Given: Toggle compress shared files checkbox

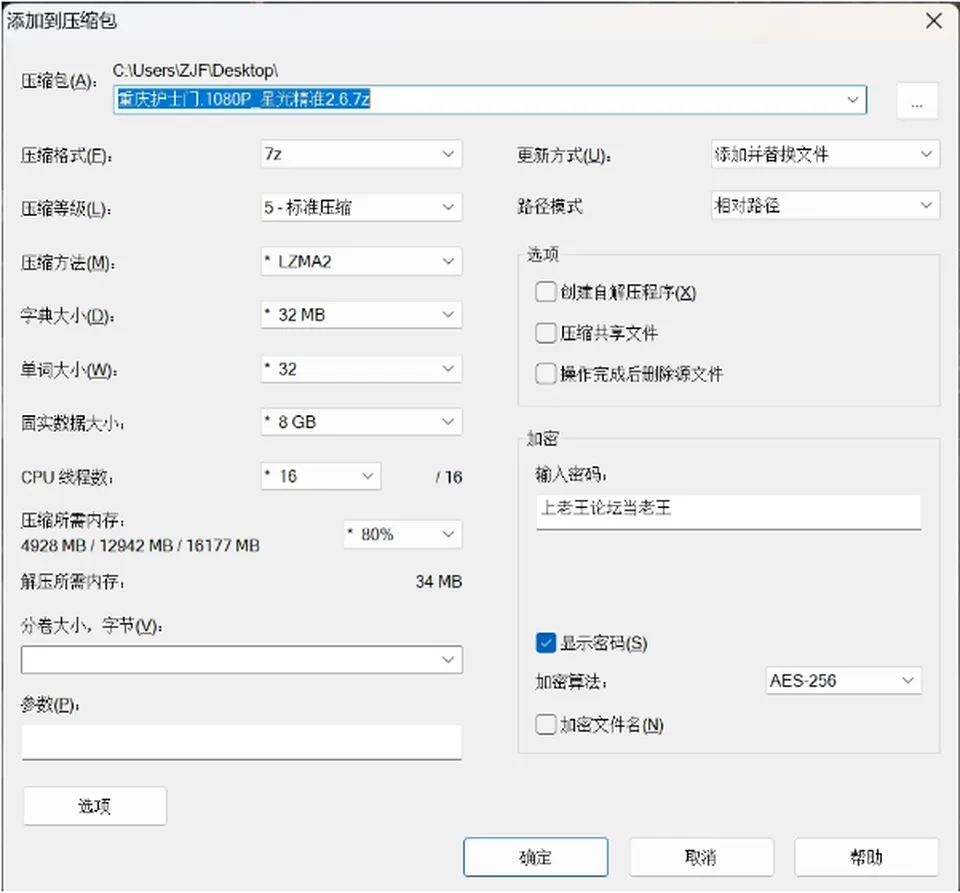Looking at the screenshot, I should pyautogui.click(x=546, y=333).
